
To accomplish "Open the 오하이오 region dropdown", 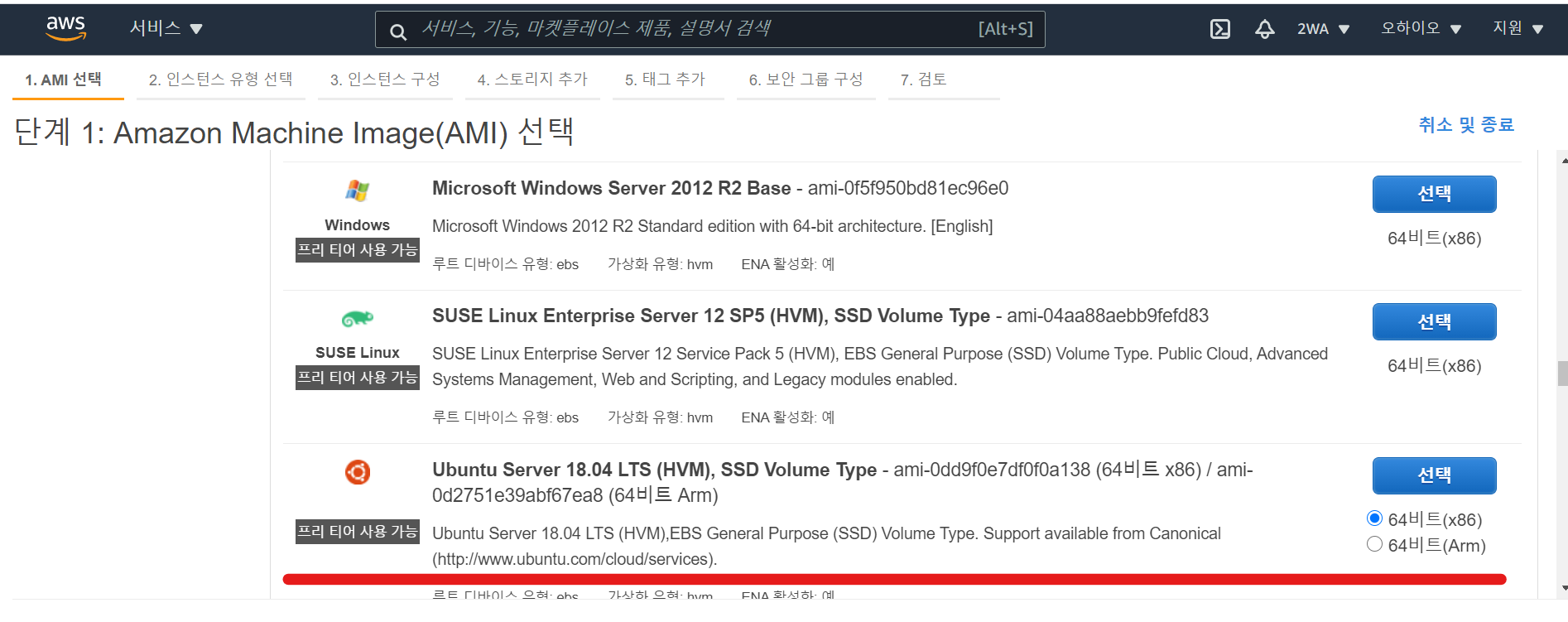I will [1421, 28].
